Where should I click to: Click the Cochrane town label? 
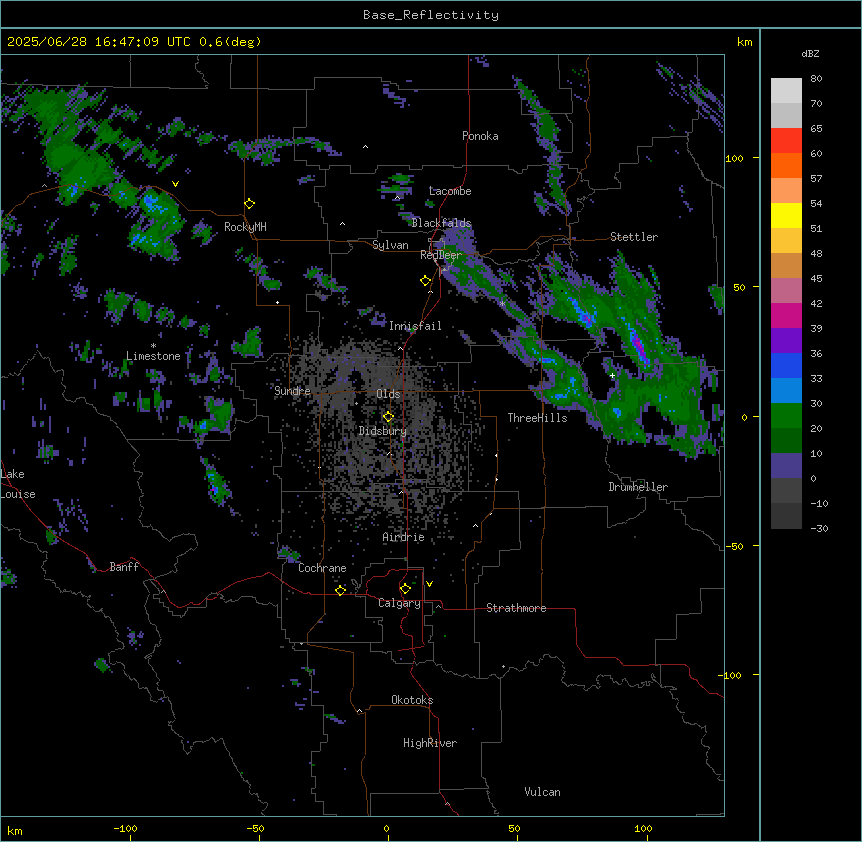click(322, 568)
